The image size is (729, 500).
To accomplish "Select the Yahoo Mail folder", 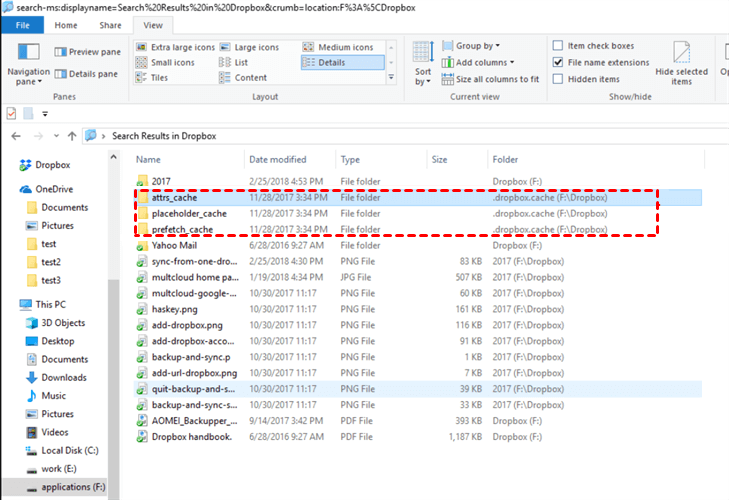I will pos(418,245).
